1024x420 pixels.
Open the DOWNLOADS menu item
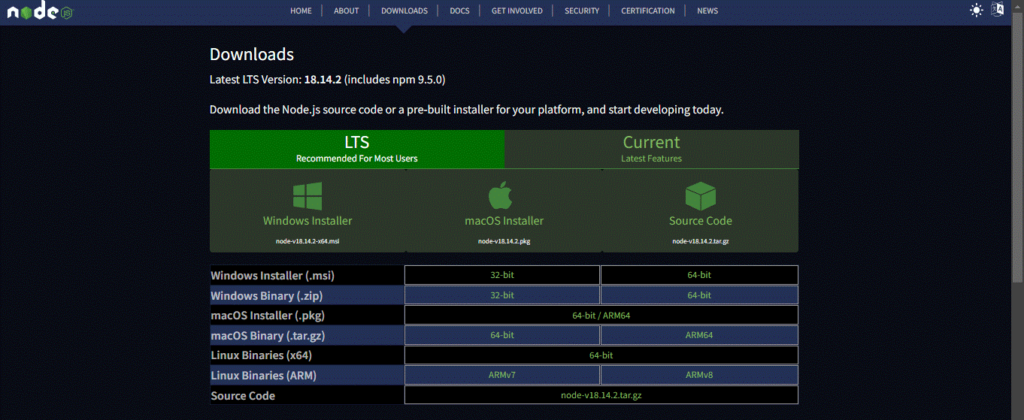(404, 11)
